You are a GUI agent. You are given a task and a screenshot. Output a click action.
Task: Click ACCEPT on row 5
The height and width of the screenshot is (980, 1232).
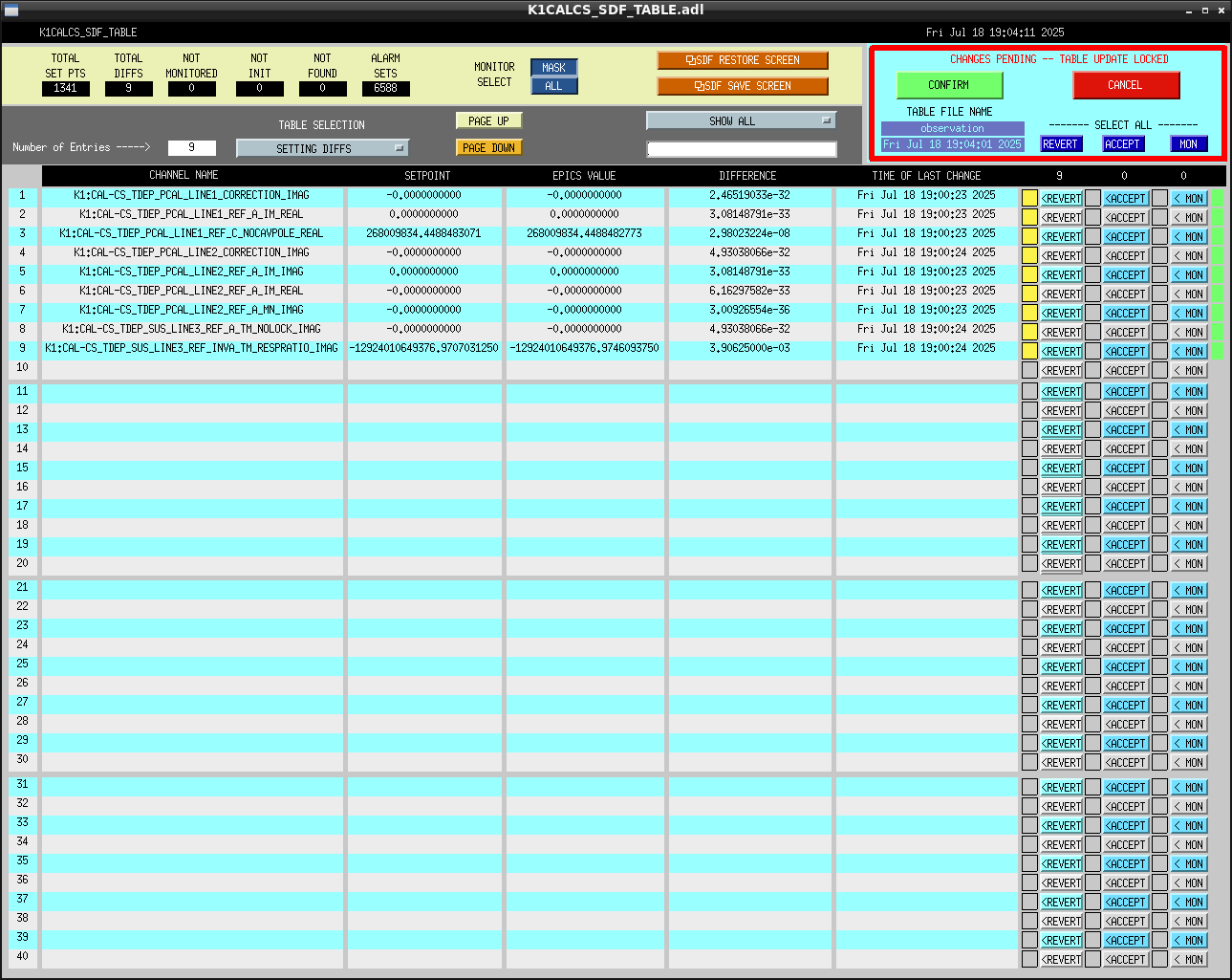[1126, 274]
